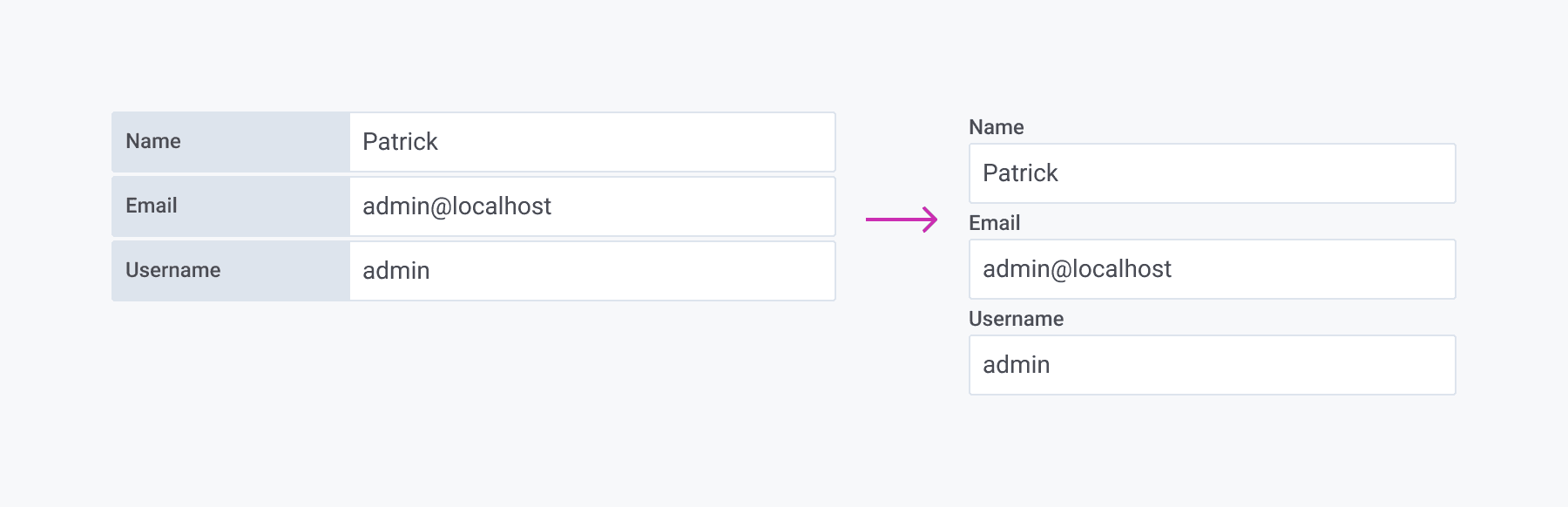This screenshot has width=1568, height=507.
Task: Place cursor on 'admin' text in stacked Username
Action: click(x=1016, y=365)
